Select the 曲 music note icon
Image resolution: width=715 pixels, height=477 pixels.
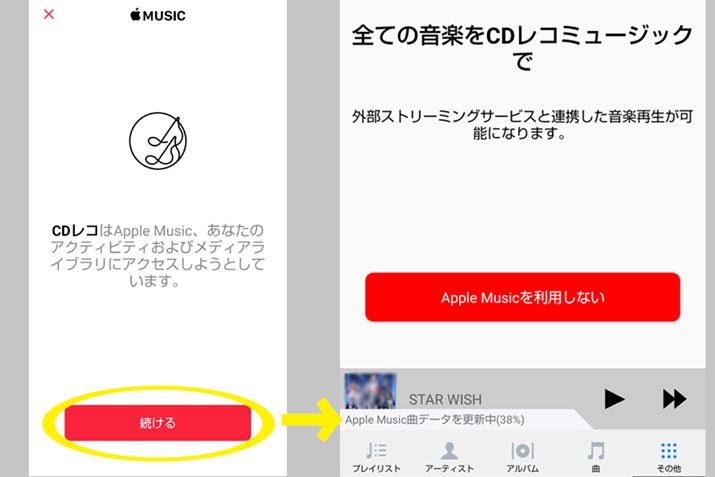(596, 451)
